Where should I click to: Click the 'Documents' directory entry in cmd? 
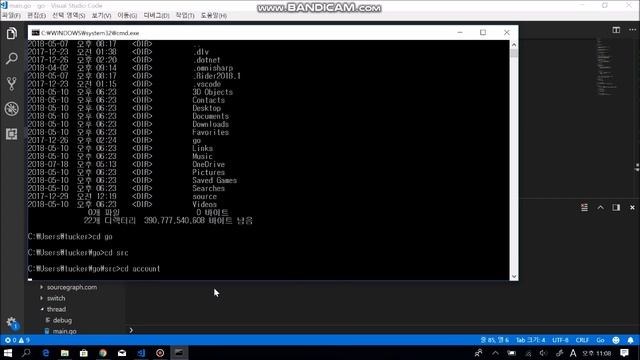point(210,116)
